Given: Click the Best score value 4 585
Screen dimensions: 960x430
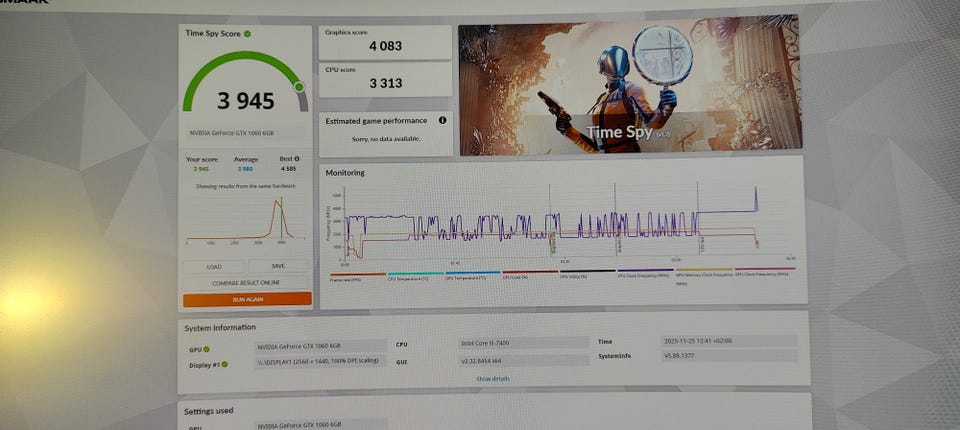Looking at the screenshot, I should tap(288, 168).
